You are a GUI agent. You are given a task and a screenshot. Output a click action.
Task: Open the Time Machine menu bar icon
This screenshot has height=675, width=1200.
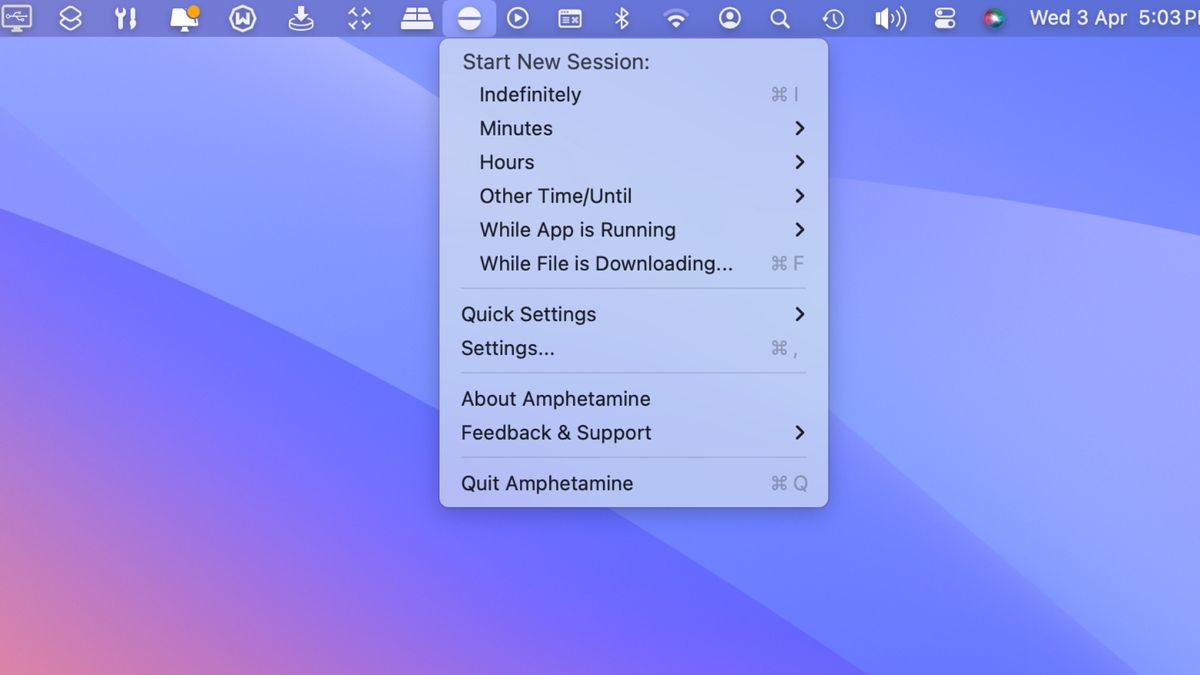tap(832, 18)
